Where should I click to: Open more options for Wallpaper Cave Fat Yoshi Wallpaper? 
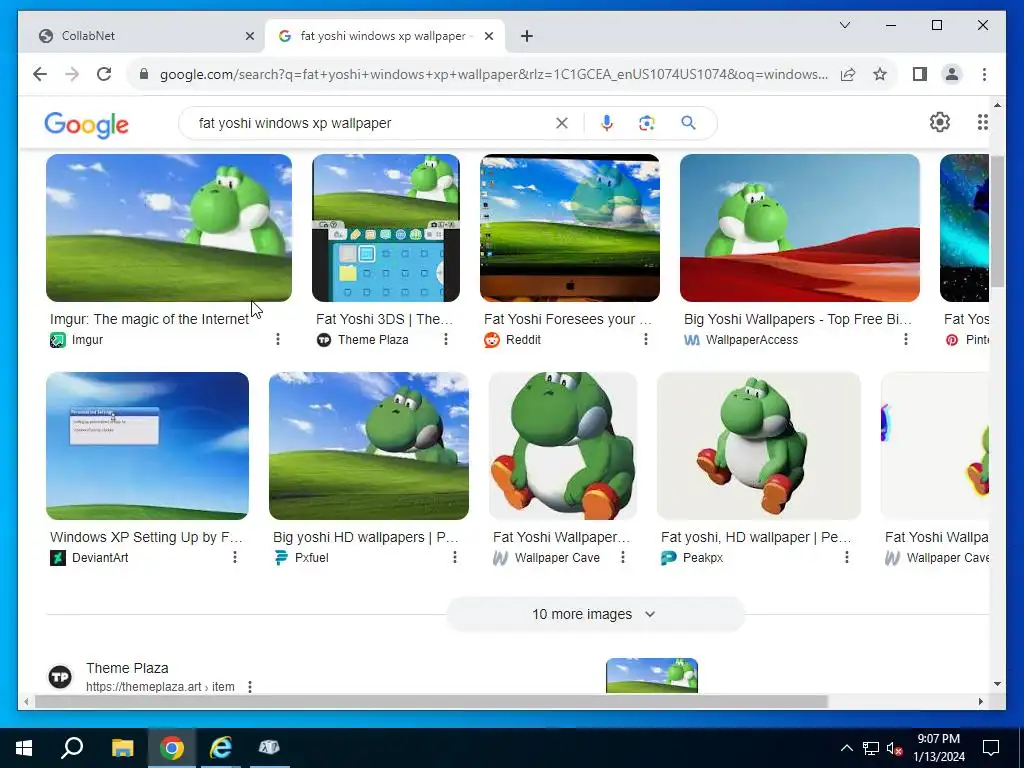622,557
